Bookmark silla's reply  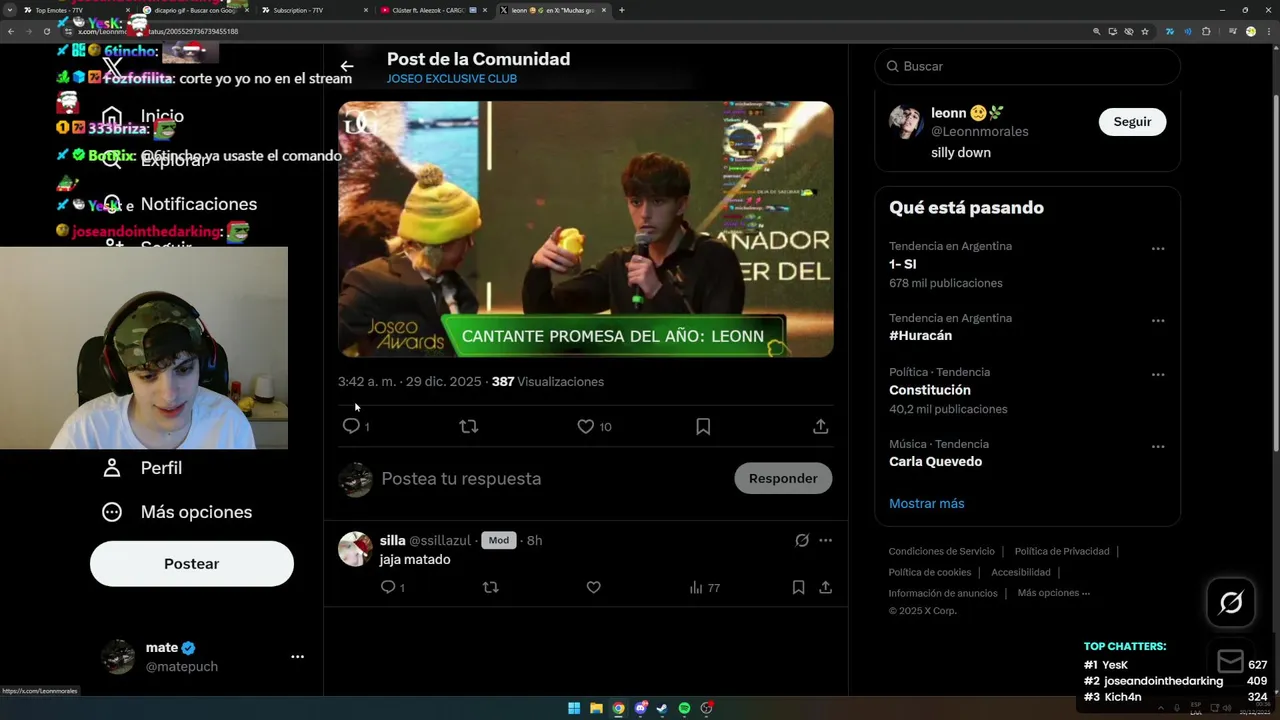(798, 587)
